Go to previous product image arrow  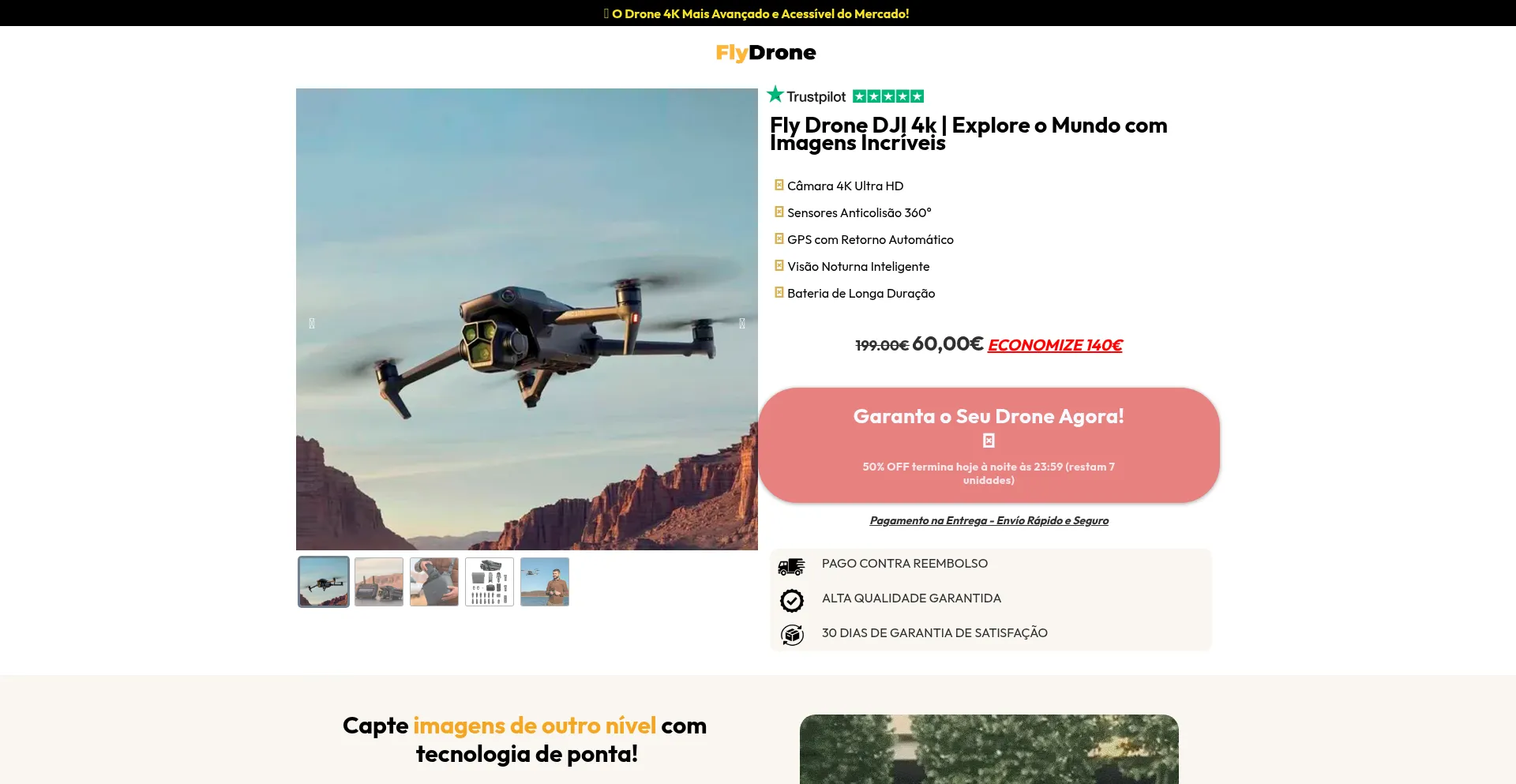pos(312,323)
